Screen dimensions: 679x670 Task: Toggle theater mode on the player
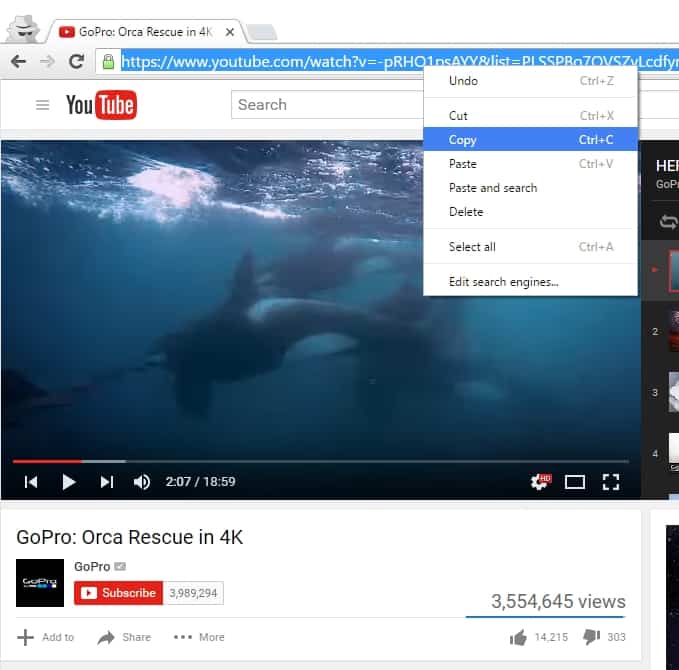(x=575, y=482)
